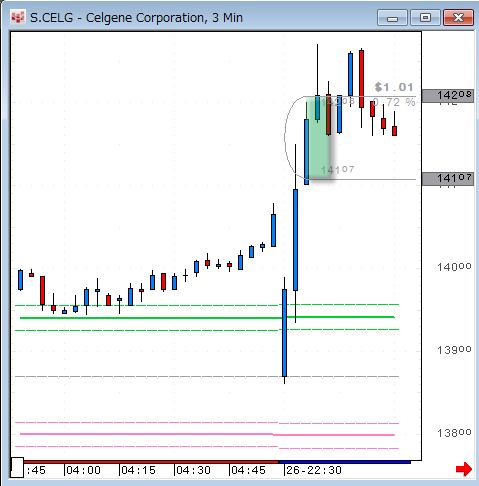Click the 138.00 price axis label
Image resolution: width=479 pixels, height=486 pixels.
point(454,433)
